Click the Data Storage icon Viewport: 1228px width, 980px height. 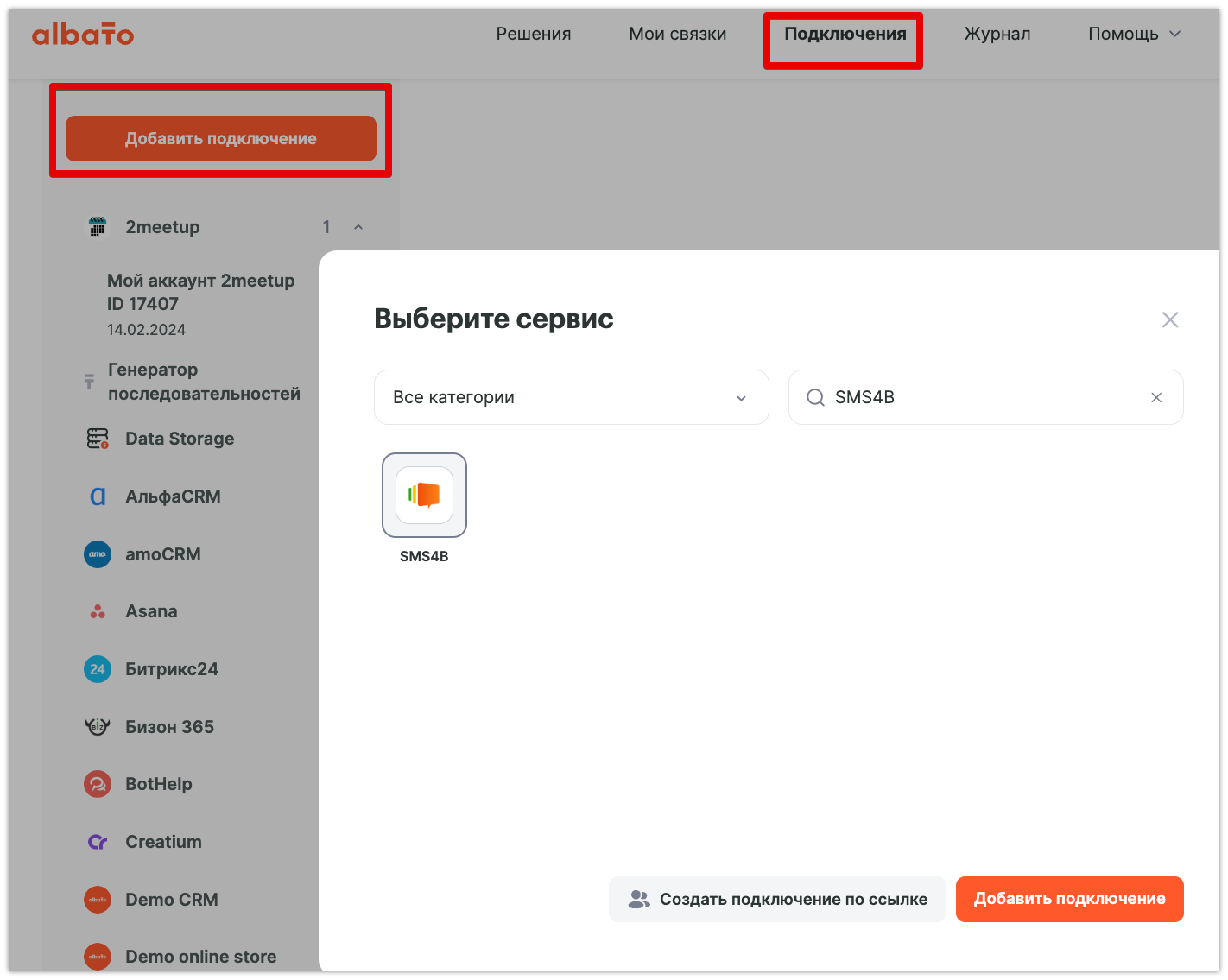[98, 439]
